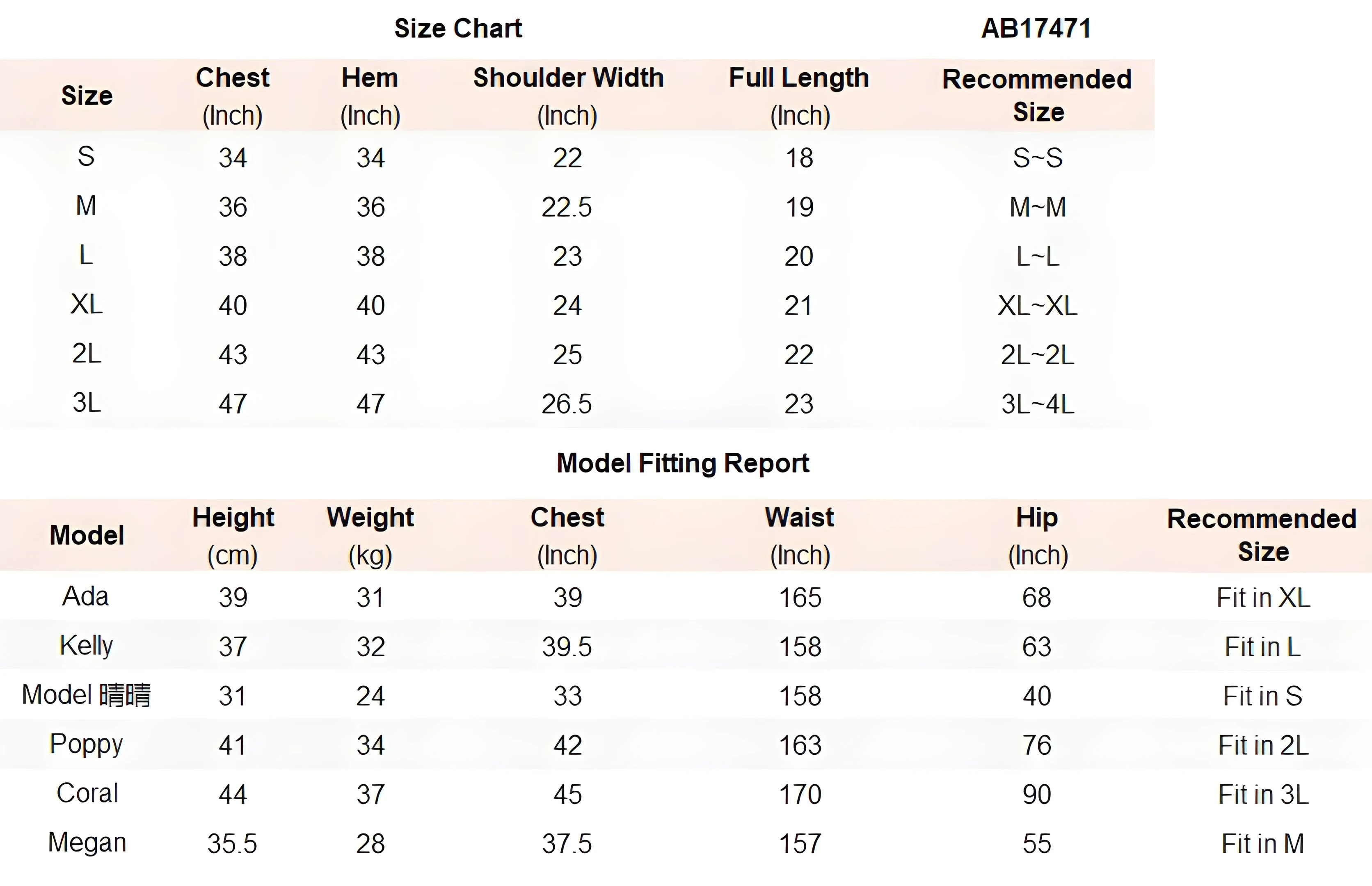Select the model name Coral
The image size is (1372, 886).
pos(87,793)
